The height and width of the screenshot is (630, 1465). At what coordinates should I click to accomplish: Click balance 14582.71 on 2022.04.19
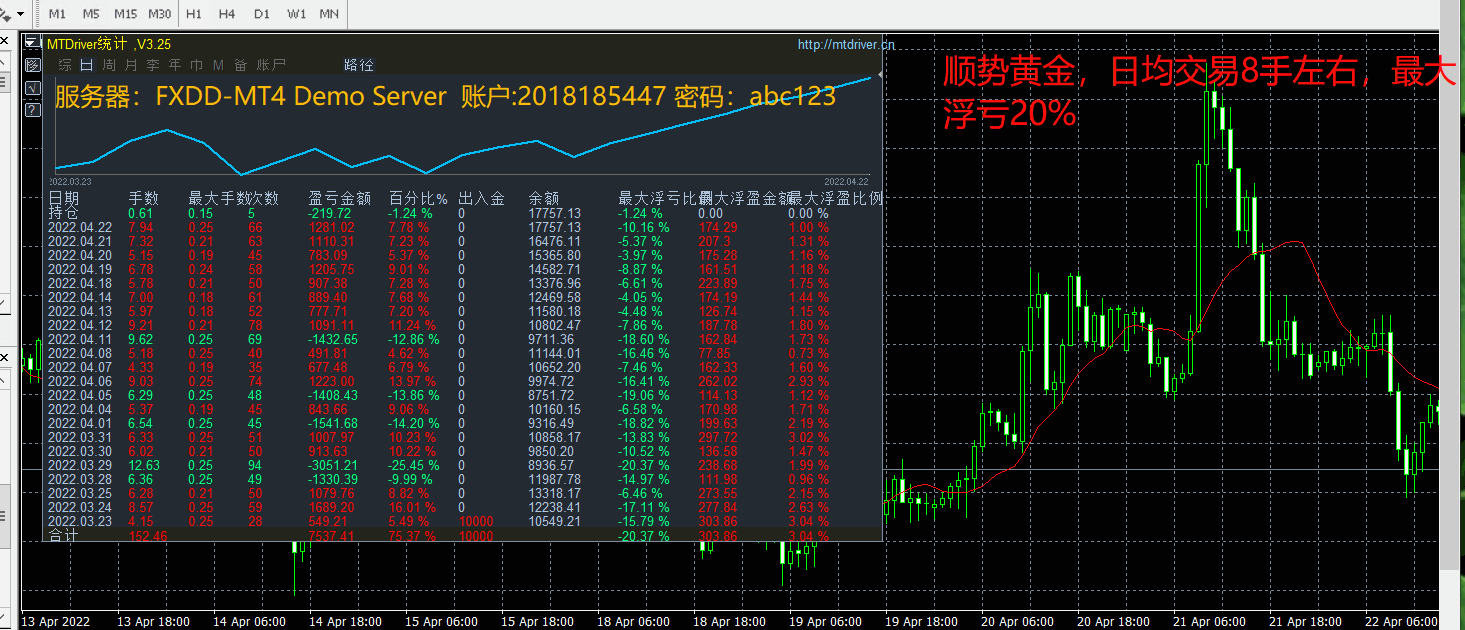[x=554, y=269]
